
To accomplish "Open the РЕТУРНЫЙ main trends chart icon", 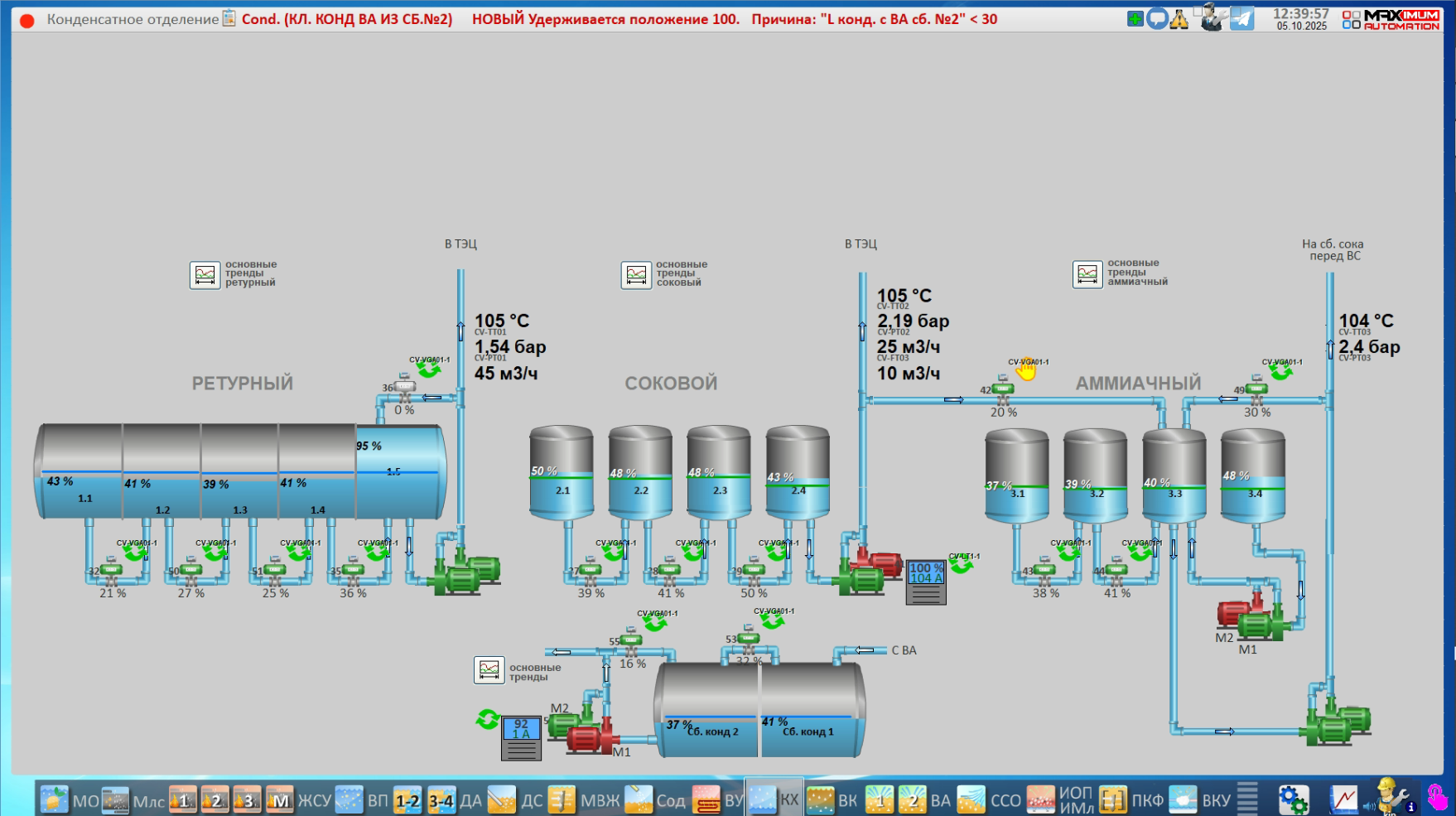I will [x=205, y=274].
